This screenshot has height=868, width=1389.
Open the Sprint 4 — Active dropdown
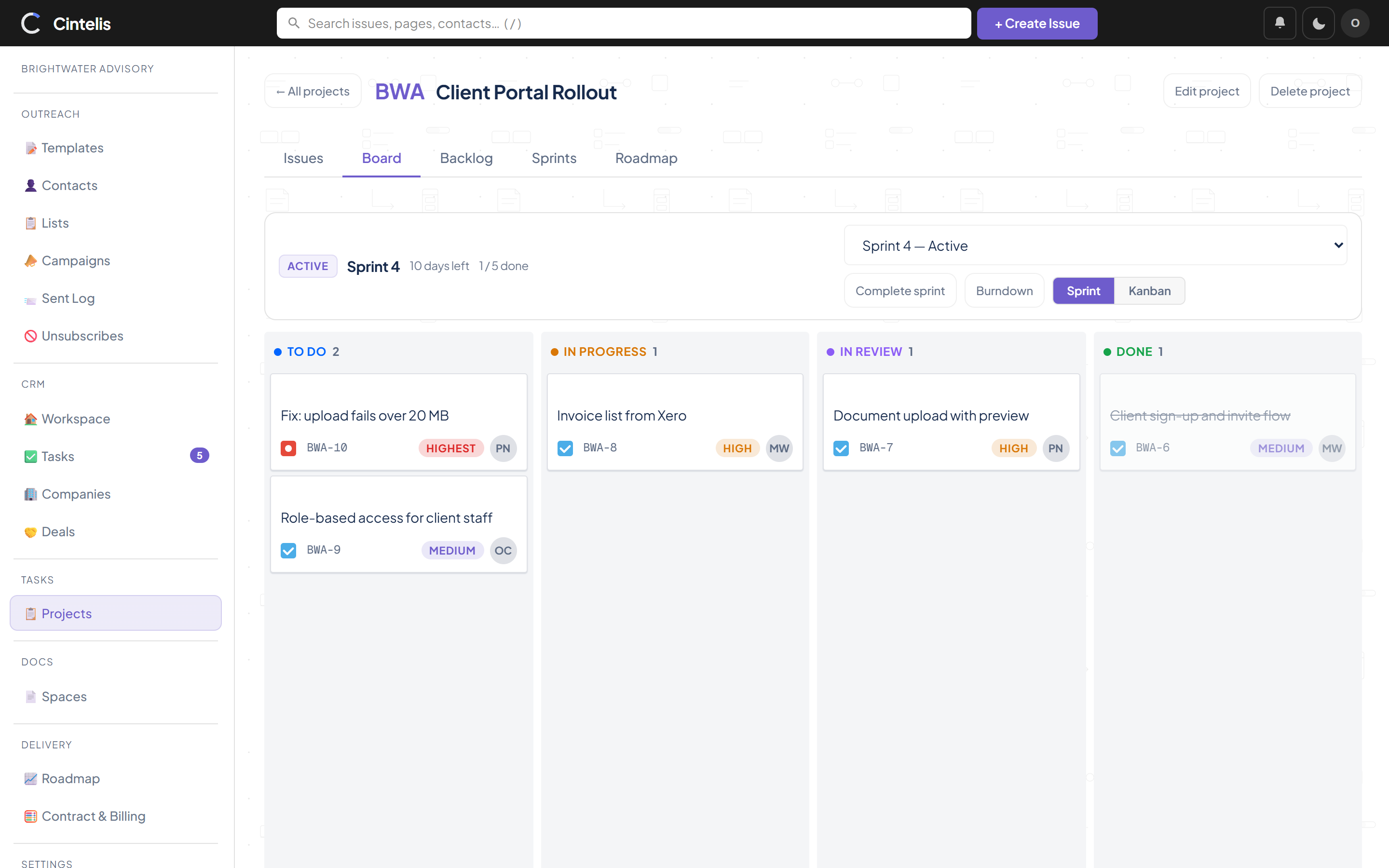[x=1095, y=246]
